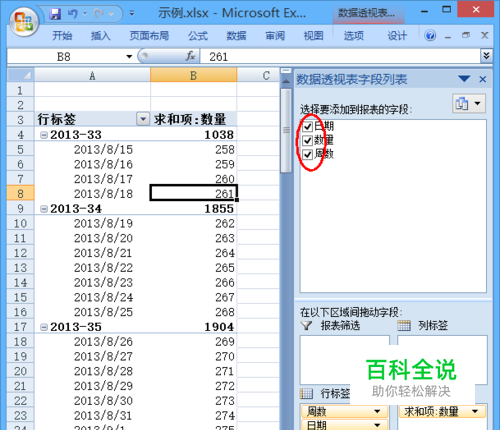Click the insert function fx icon
500x430 pixels.
190,56
